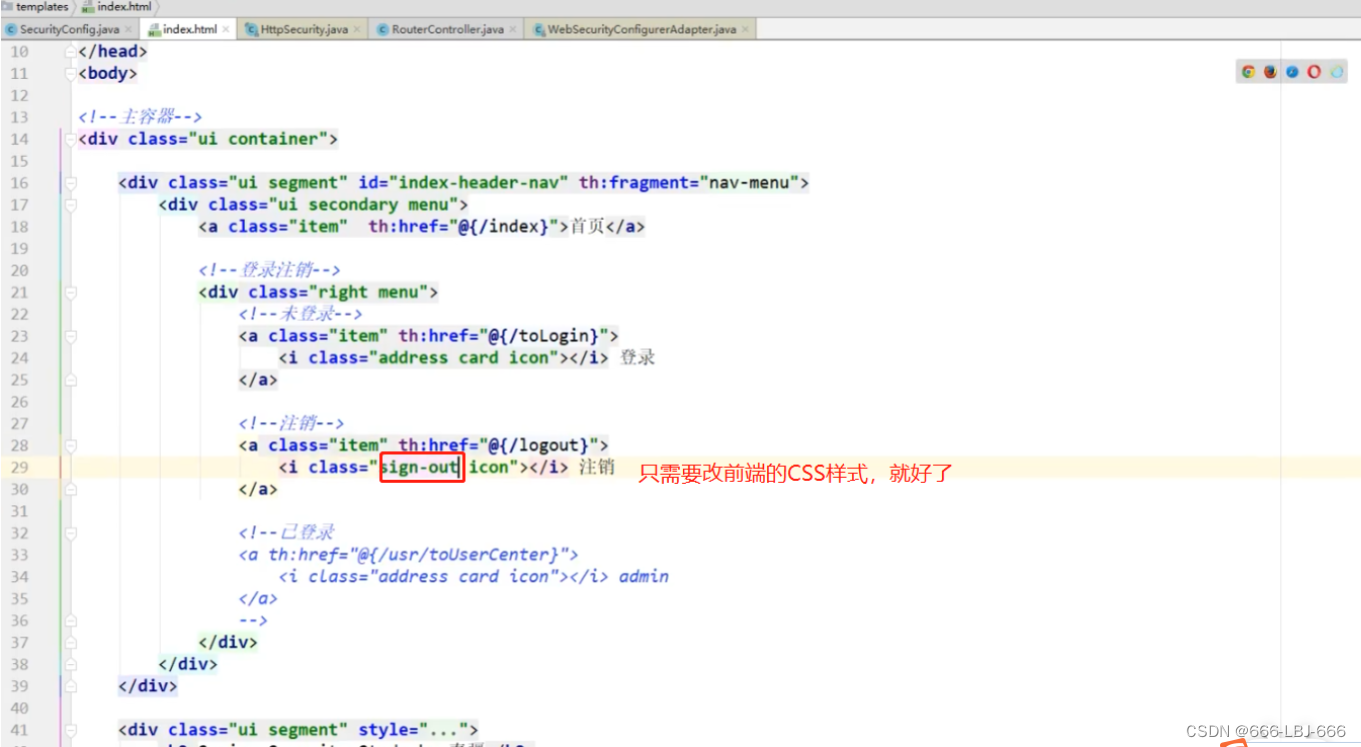Image resolution: width=1361 pixels, height=747 pixels.
Task: Expand the folded style="..." attribute
Action: pos(414,730)
